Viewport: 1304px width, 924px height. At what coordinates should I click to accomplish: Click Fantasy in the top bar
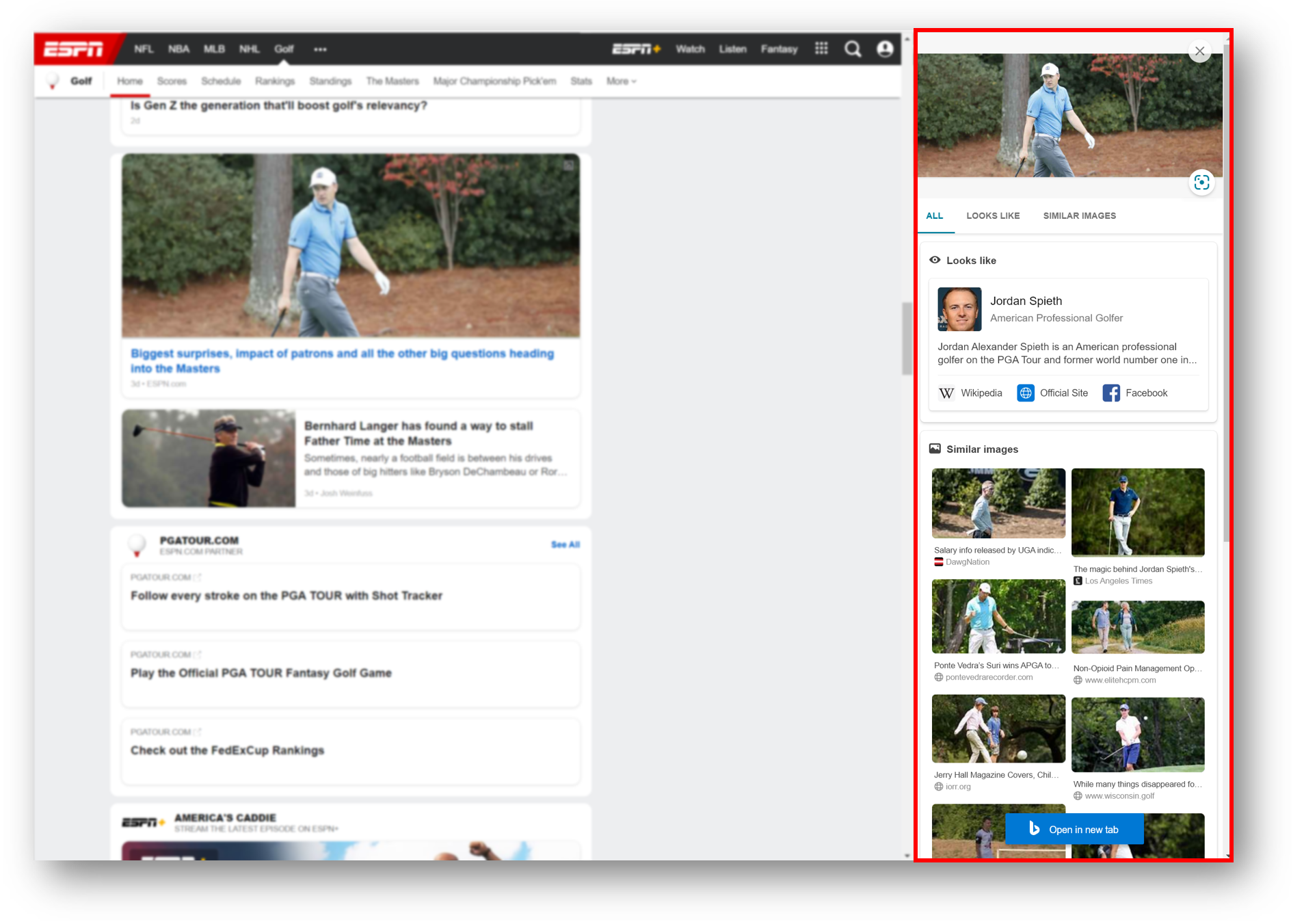780,49
